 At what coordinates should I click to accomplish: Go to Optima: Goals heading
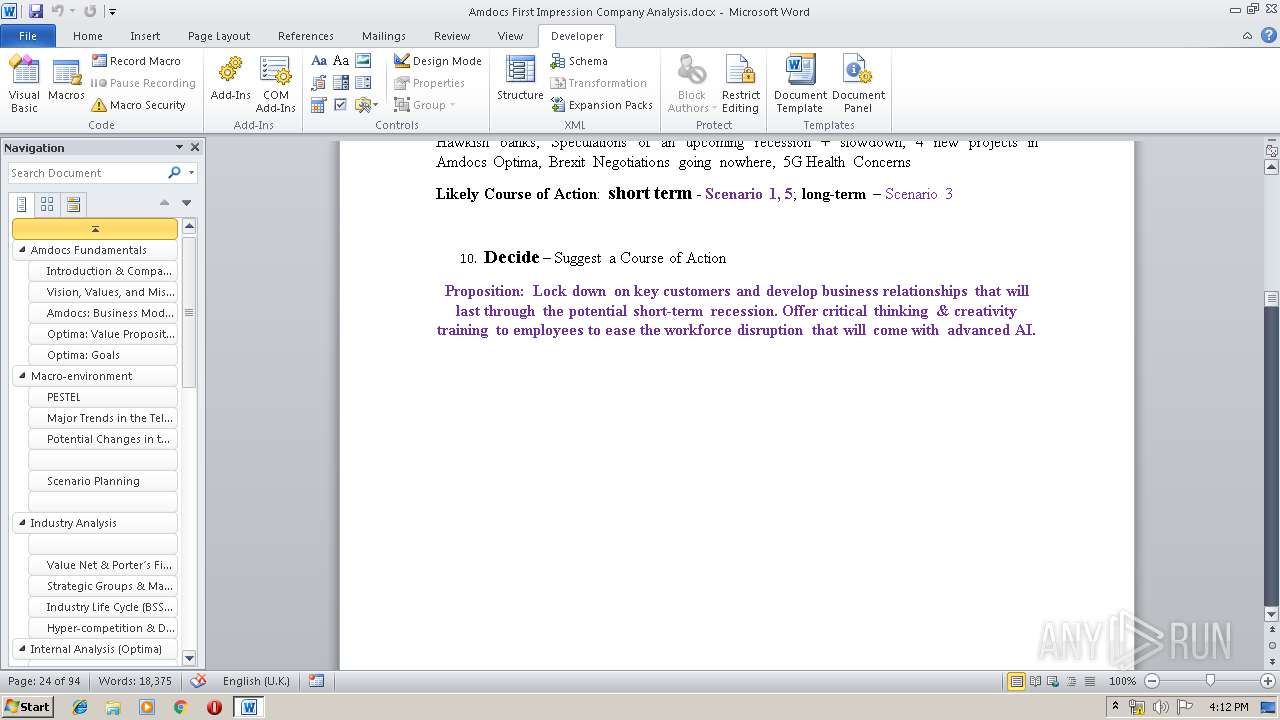click(103, 355)
